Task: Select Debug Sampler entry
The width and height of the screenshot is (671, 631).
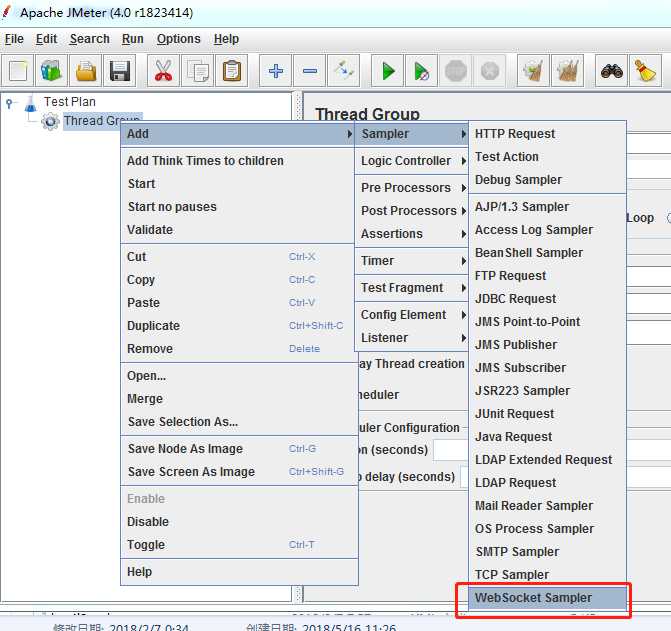Action: 548,180
